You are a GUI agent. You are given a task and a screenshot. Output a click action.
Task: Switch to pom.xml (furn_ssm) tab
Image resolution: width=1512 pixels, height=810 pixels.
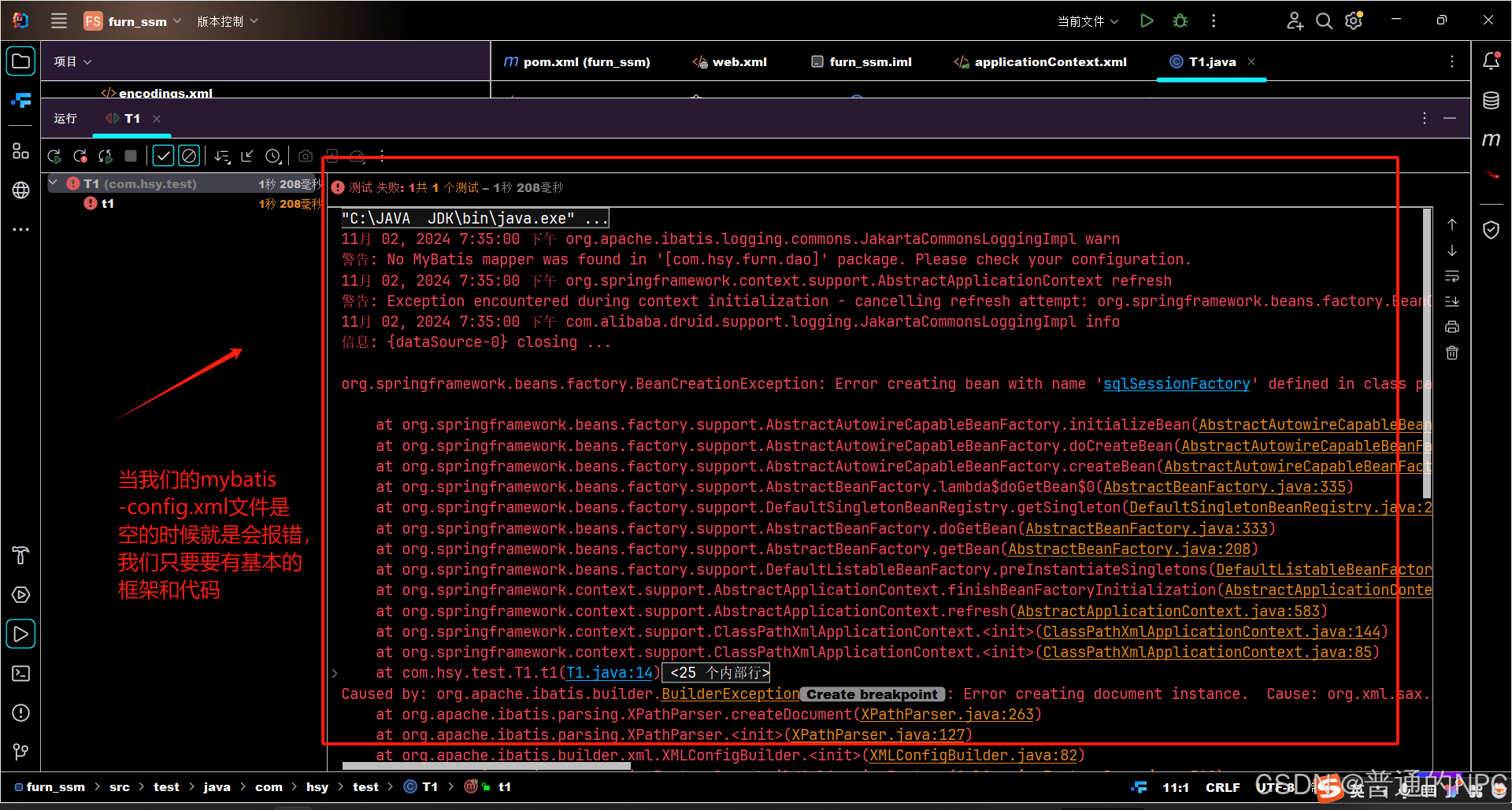(577, 61)
